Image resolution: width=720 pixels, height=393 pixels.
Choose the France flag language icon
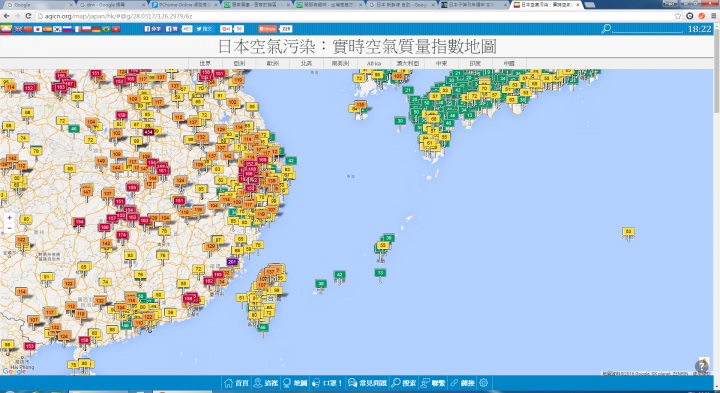77,29
